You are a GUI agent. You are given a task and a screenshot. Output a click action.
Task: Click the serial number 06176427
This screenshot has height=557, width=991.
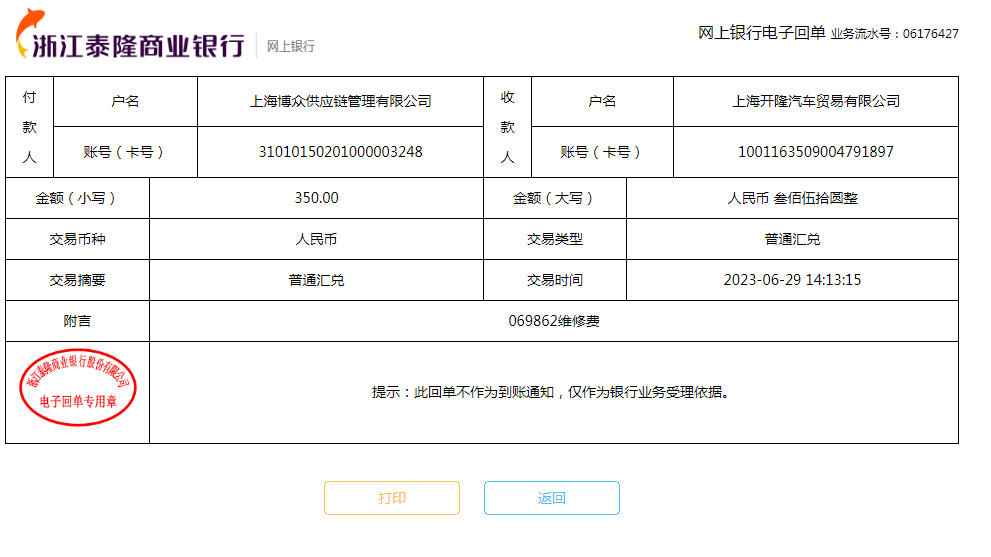pyautogui.click(x=930, y=34)
